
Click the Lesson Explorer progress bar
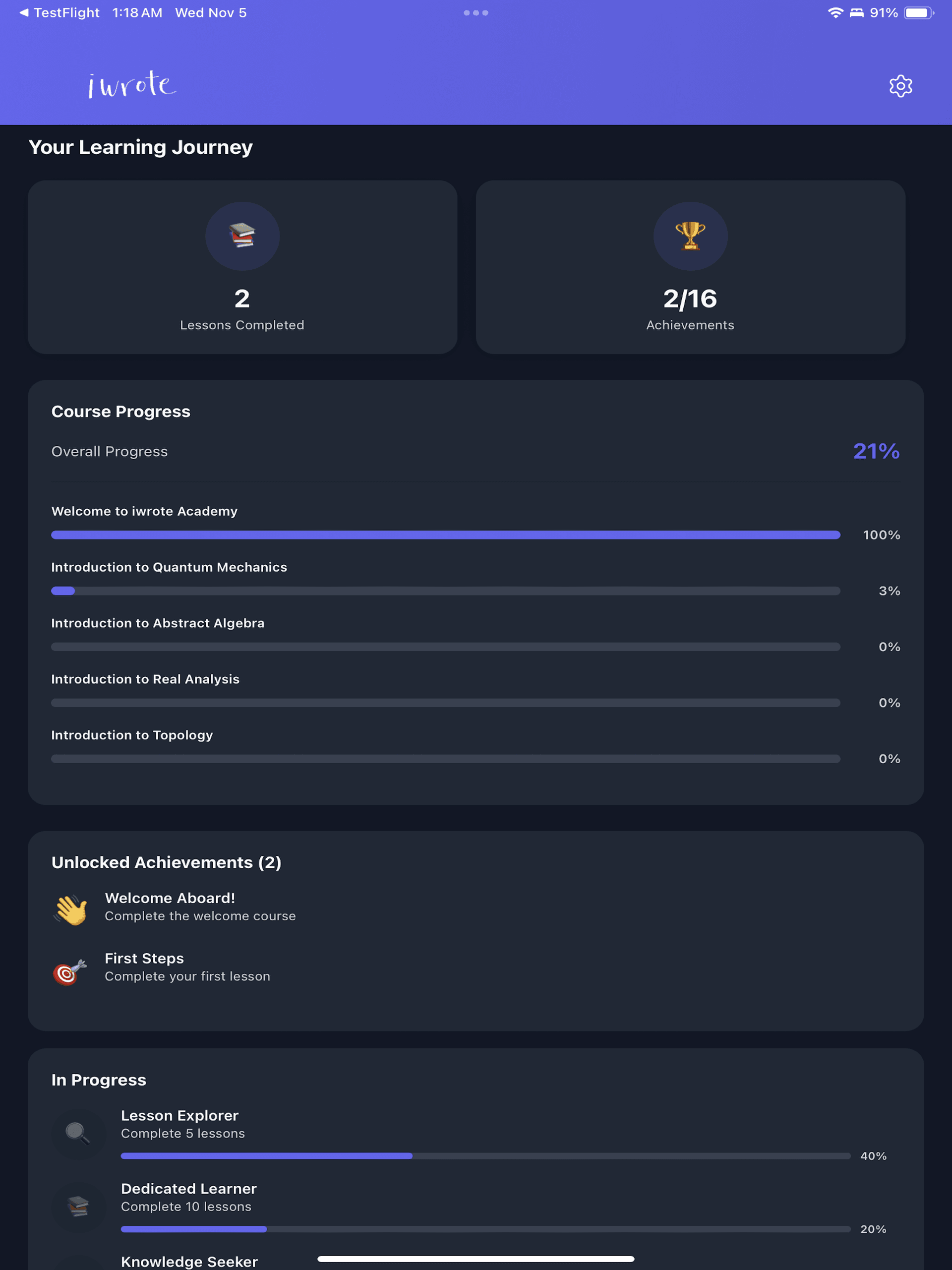pos(485,1156)
